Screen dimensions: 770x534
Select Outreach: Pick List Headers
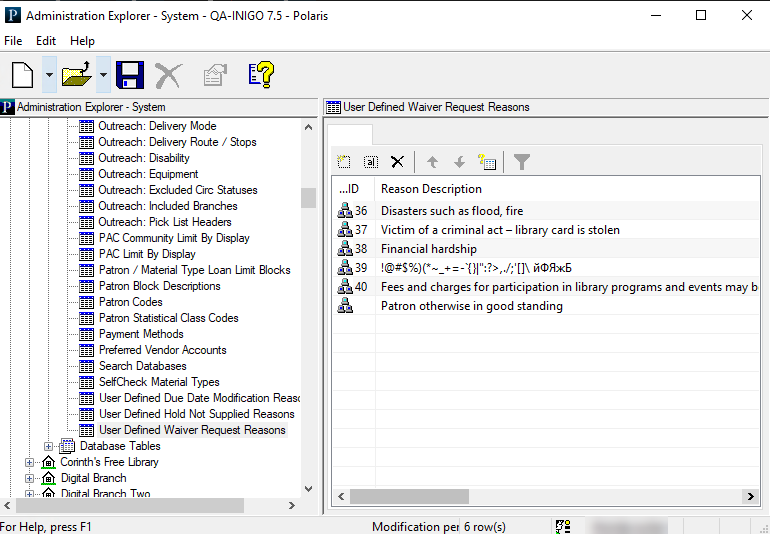click(165, 222)
